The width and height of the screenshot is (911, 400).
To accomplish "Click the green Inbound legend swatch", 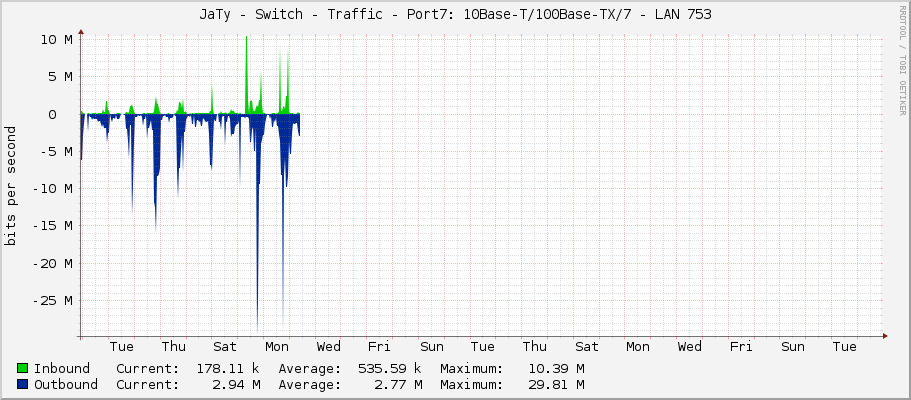I will (x=23, y=369).
